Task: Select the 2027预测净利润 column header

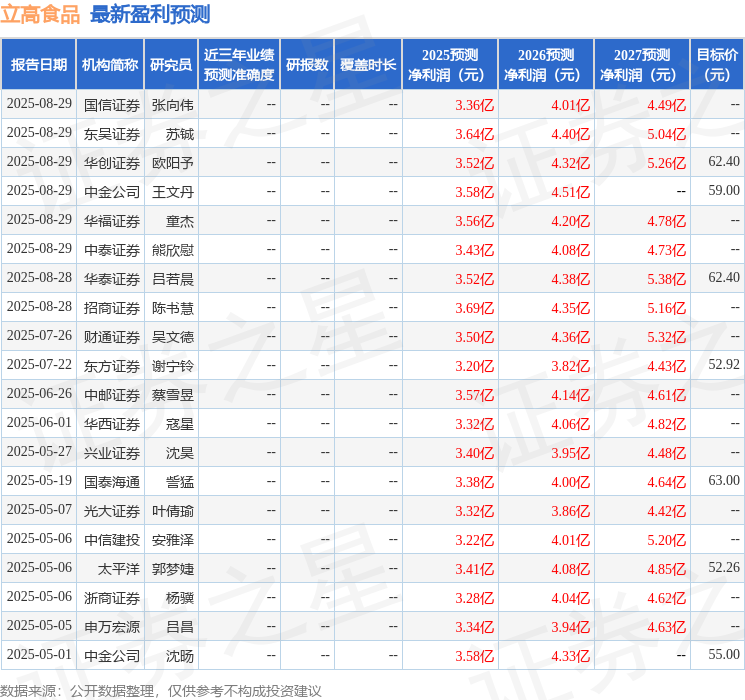Action: [642, 65]
